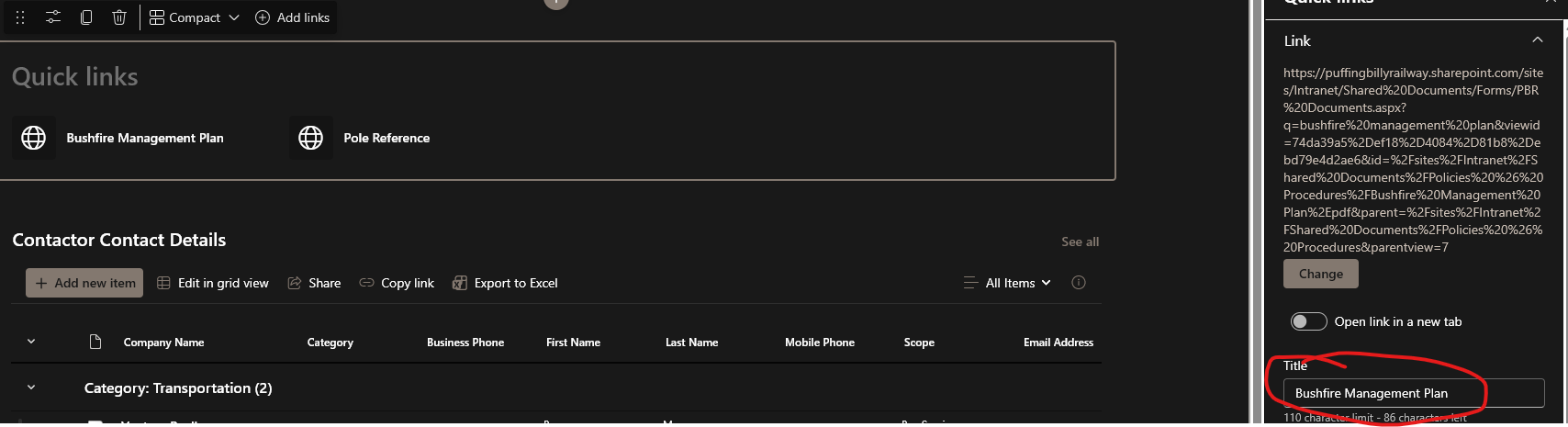Click Edit in grid view
The height and width of the screenshot is (427, 1568).
click(213, 283)
